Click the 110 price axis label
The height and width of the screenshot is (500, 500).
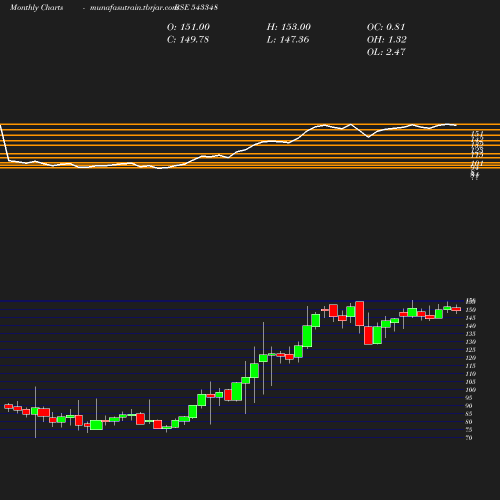coord(471,374)
